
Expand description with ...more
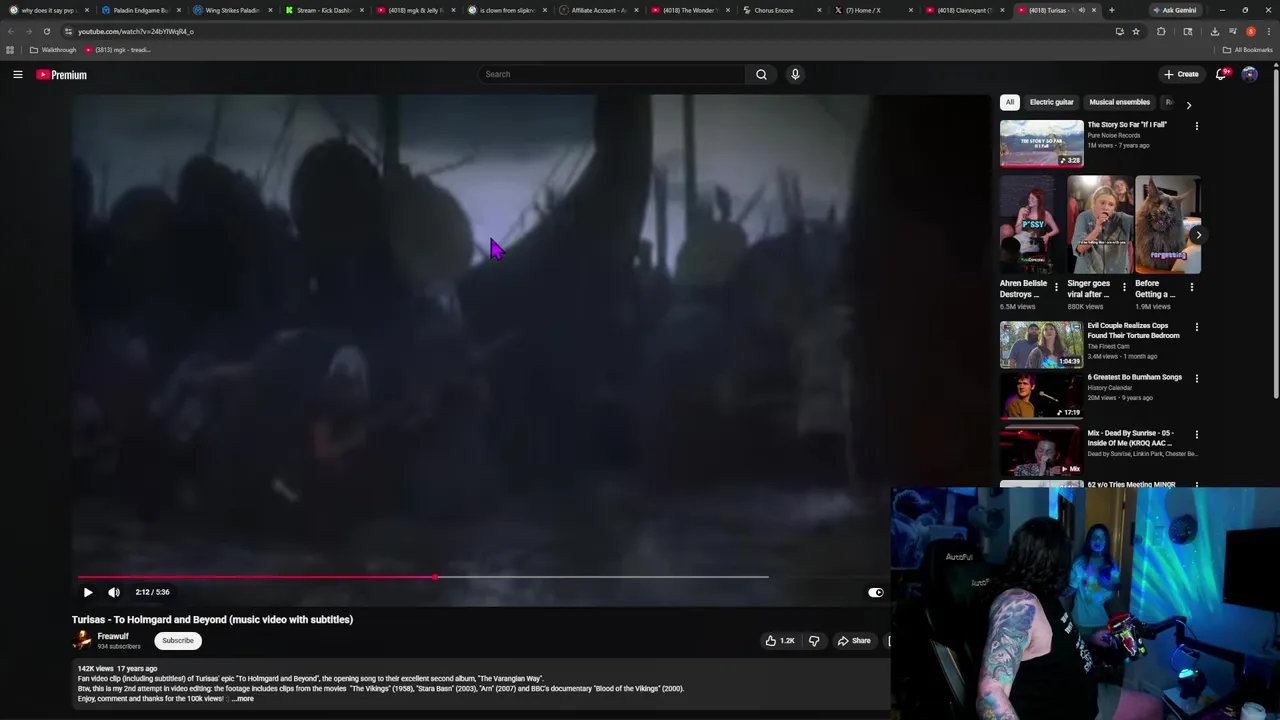(243, 699)
